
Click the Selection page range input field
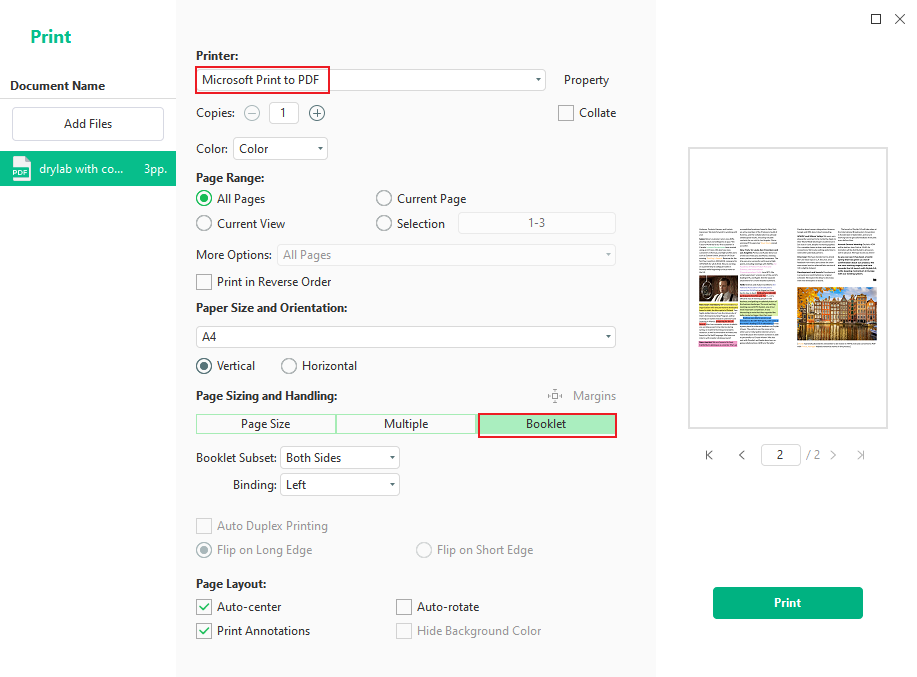pos(536,222)
